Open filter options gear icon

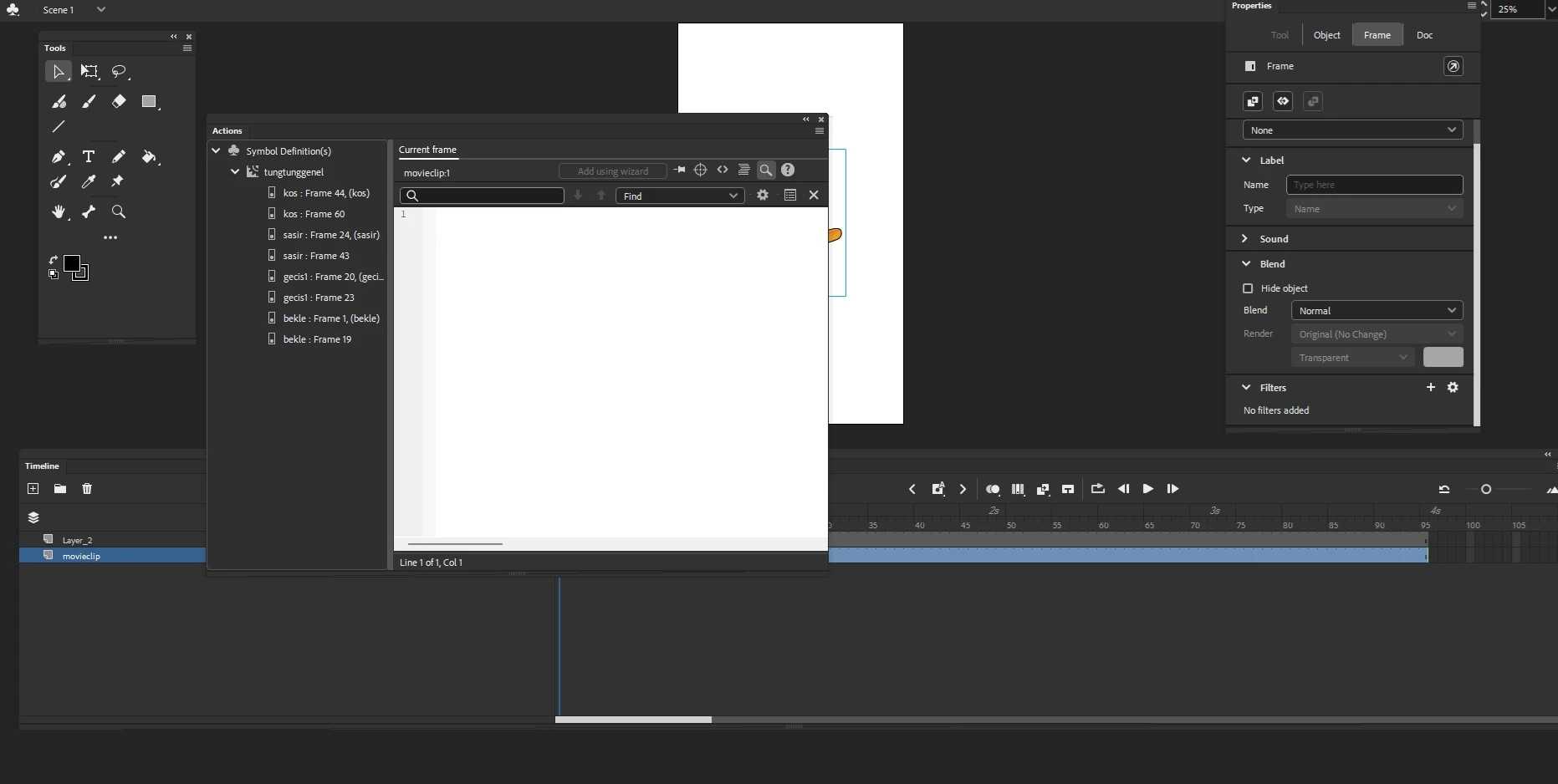1453,387
